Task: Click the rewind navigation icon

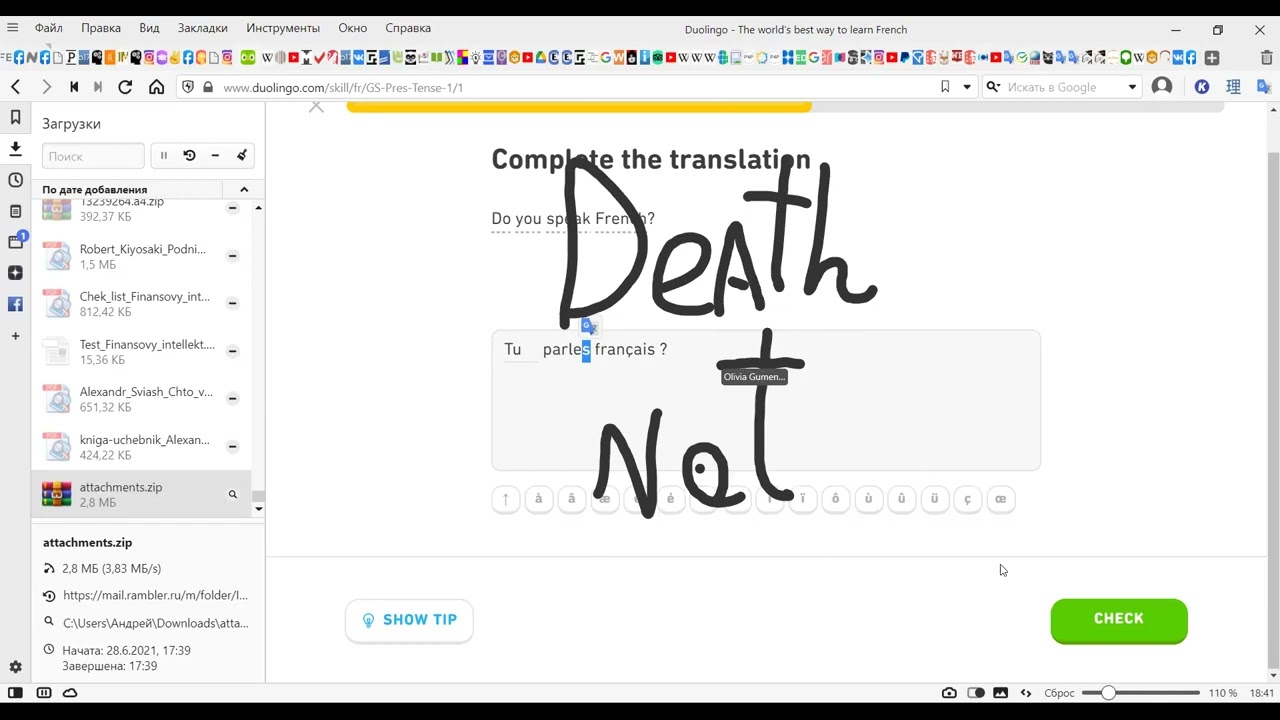Action: coord(74,87)
